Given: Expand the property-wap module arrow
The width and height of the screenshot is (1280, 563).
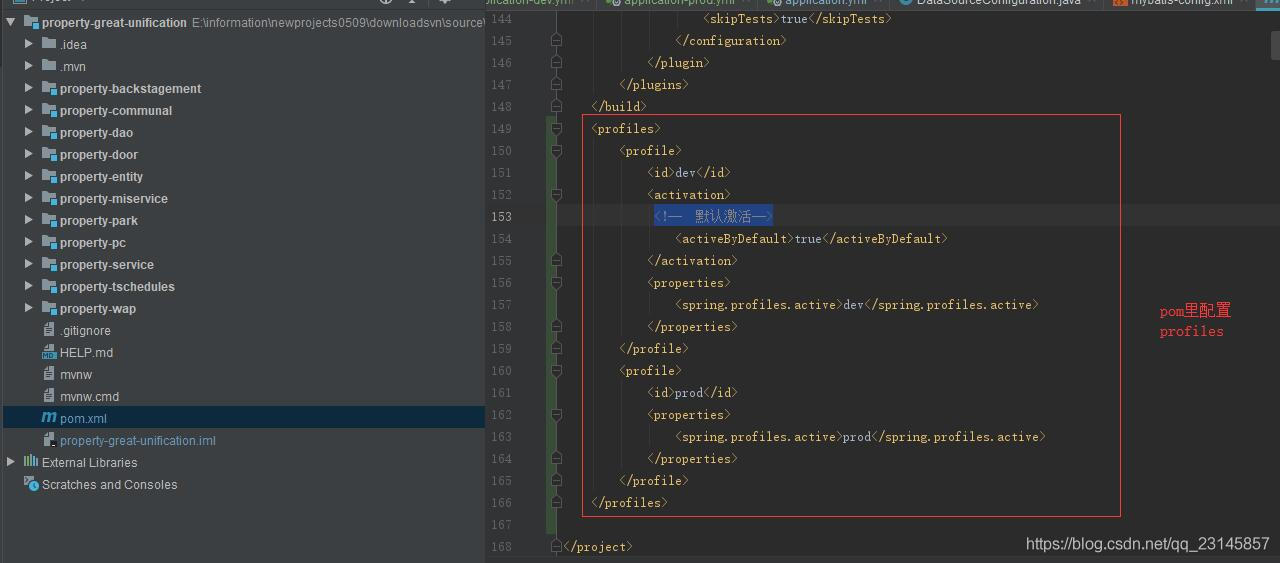Looking at the screenshot, I should [29, 308].
